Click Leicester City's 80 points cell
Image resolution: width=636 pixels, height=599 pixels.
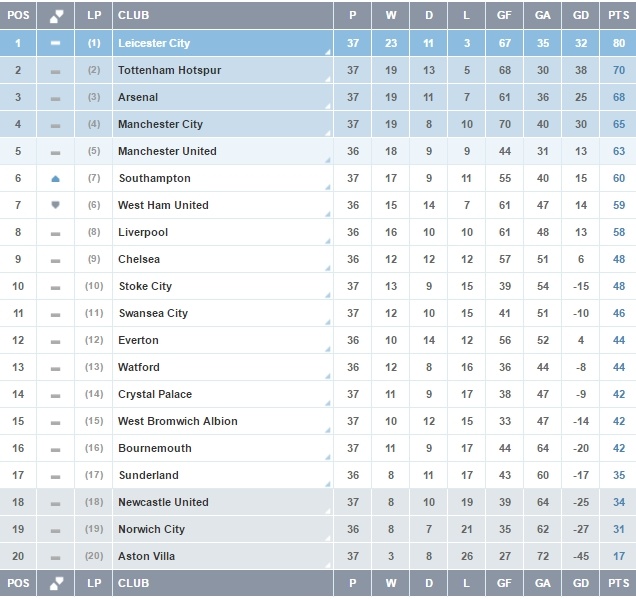tap(617, 44)
